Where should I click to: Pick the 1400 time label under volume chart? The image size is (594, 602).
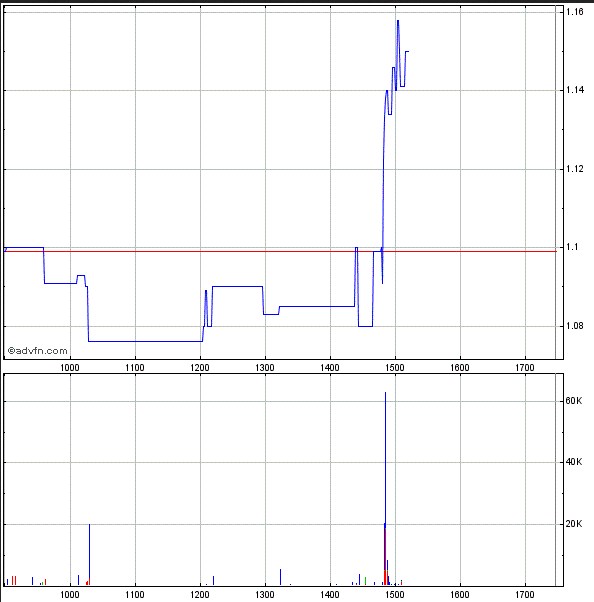pos(330,595)
